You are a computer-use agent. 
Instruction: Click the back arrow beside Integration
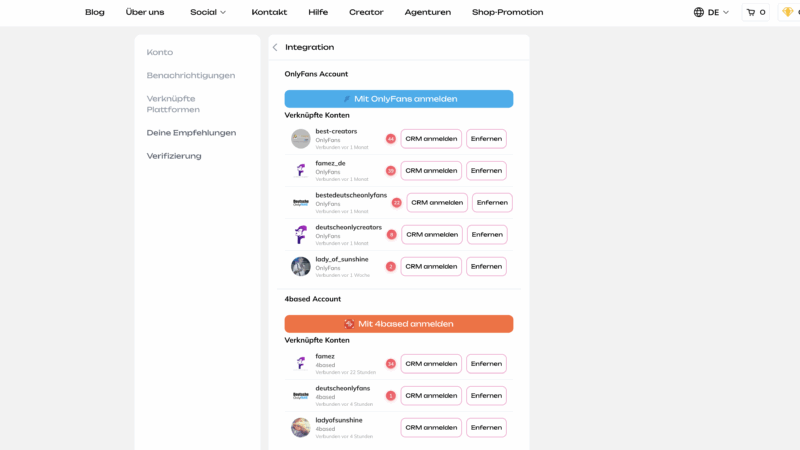[275, 47]
